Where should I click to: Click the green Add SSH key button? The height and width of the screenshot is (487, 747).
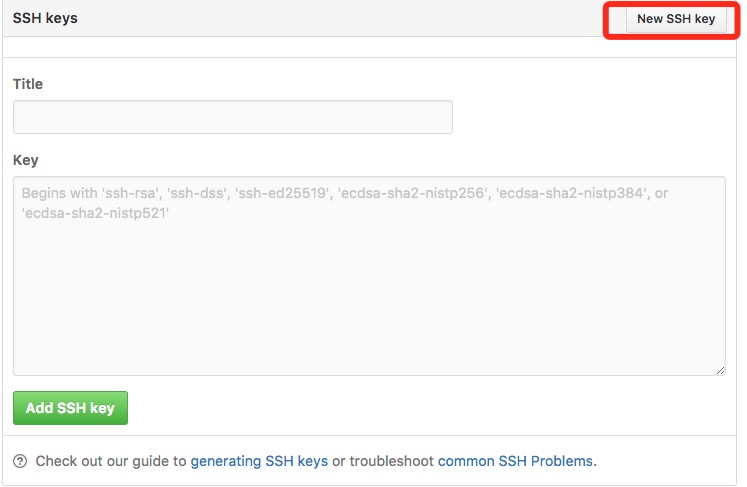click(x=71, y=408)
